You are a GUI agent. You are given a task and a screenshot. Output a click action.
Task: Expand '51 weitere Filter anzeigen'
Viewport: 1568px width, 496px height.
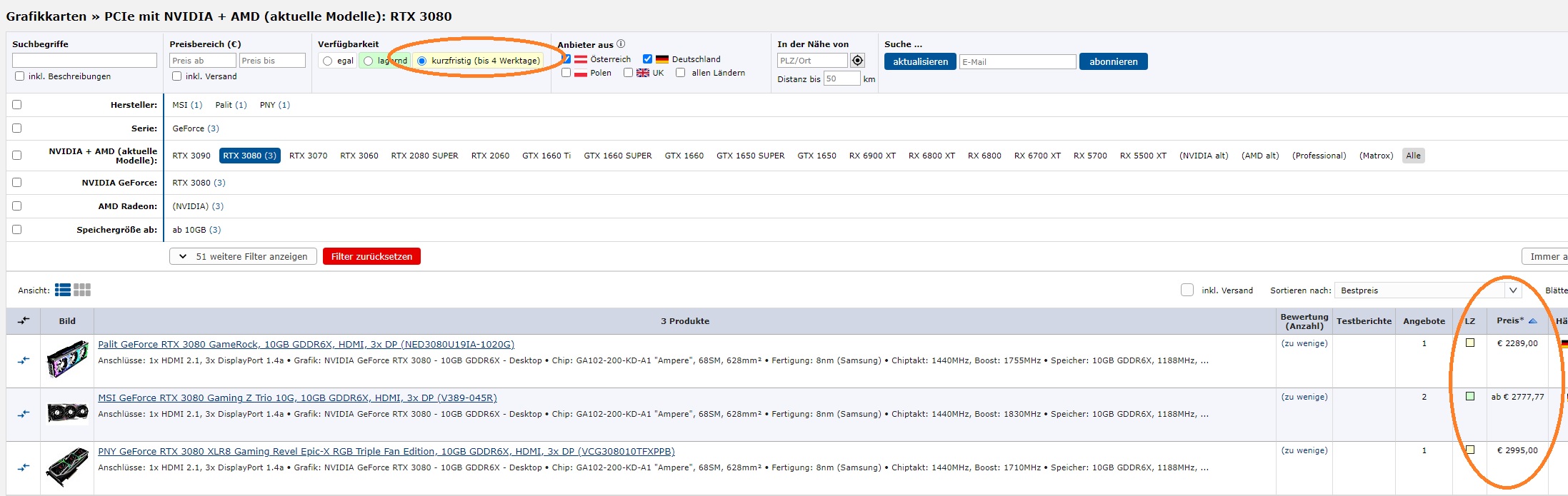pos(243,256)
